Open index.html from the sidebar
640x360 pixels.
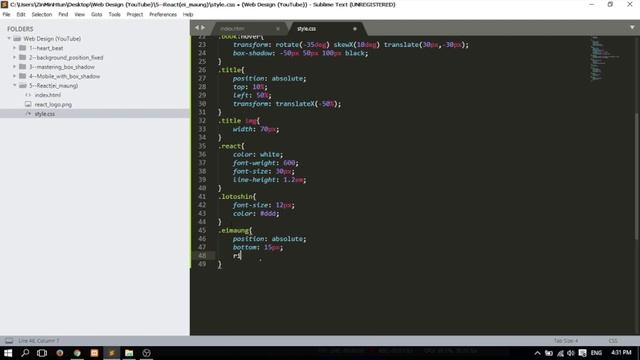tap(48, 95)
